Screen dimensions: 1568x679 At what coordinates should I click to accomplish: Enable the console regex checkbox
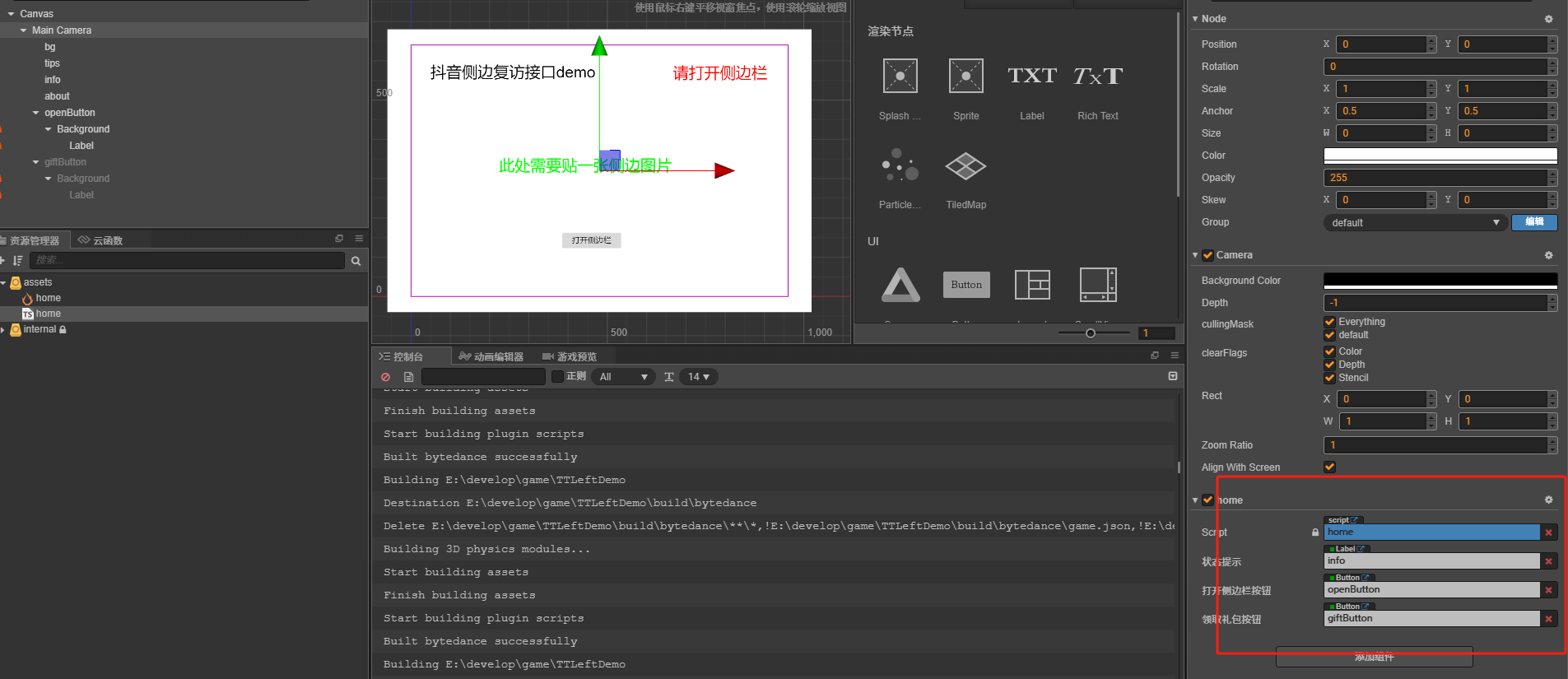coord(557,377)
